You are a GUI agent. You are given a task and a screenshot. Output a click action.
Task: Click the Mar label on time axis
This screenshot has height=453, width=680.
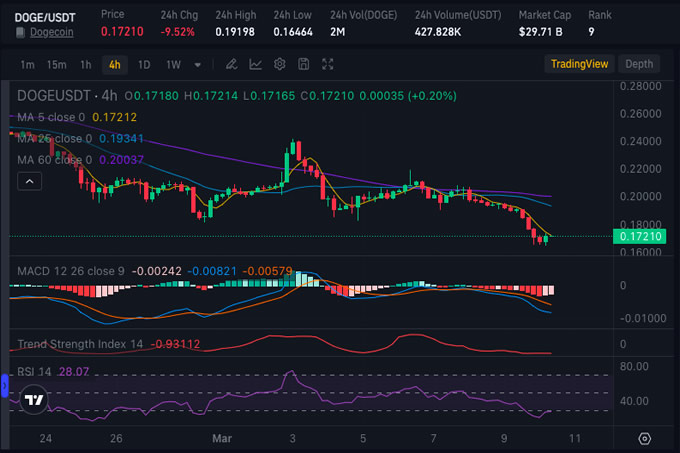click(222, 438)
